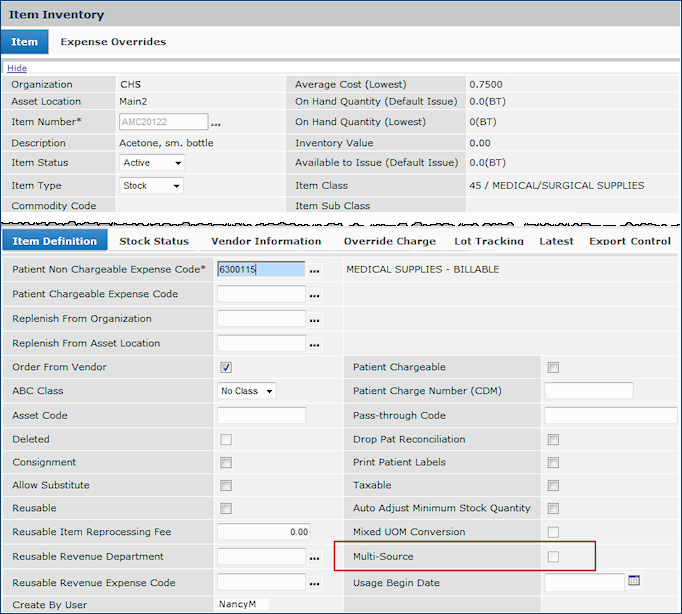
Task: Enable the Patient Chargeable checkbox
Action: coord(553,367)
